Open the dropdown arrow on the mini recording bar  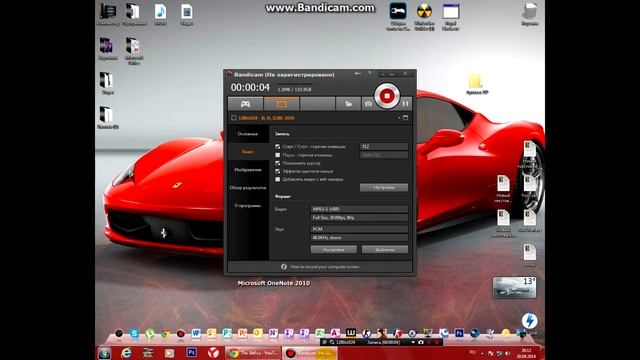coord(413,342)
